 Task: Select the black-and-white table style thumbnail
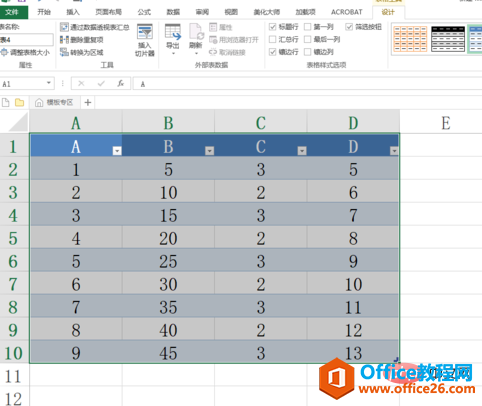pos(448,39)
